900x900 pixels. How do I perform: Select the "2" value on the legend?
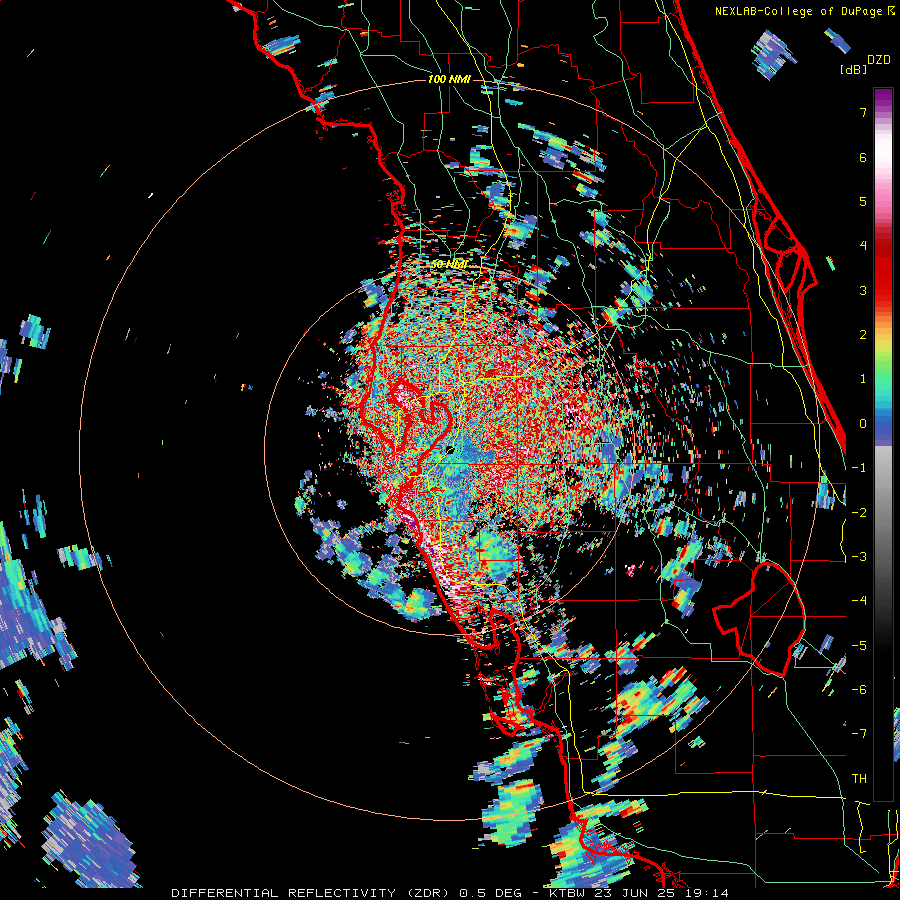coord(863,335)
